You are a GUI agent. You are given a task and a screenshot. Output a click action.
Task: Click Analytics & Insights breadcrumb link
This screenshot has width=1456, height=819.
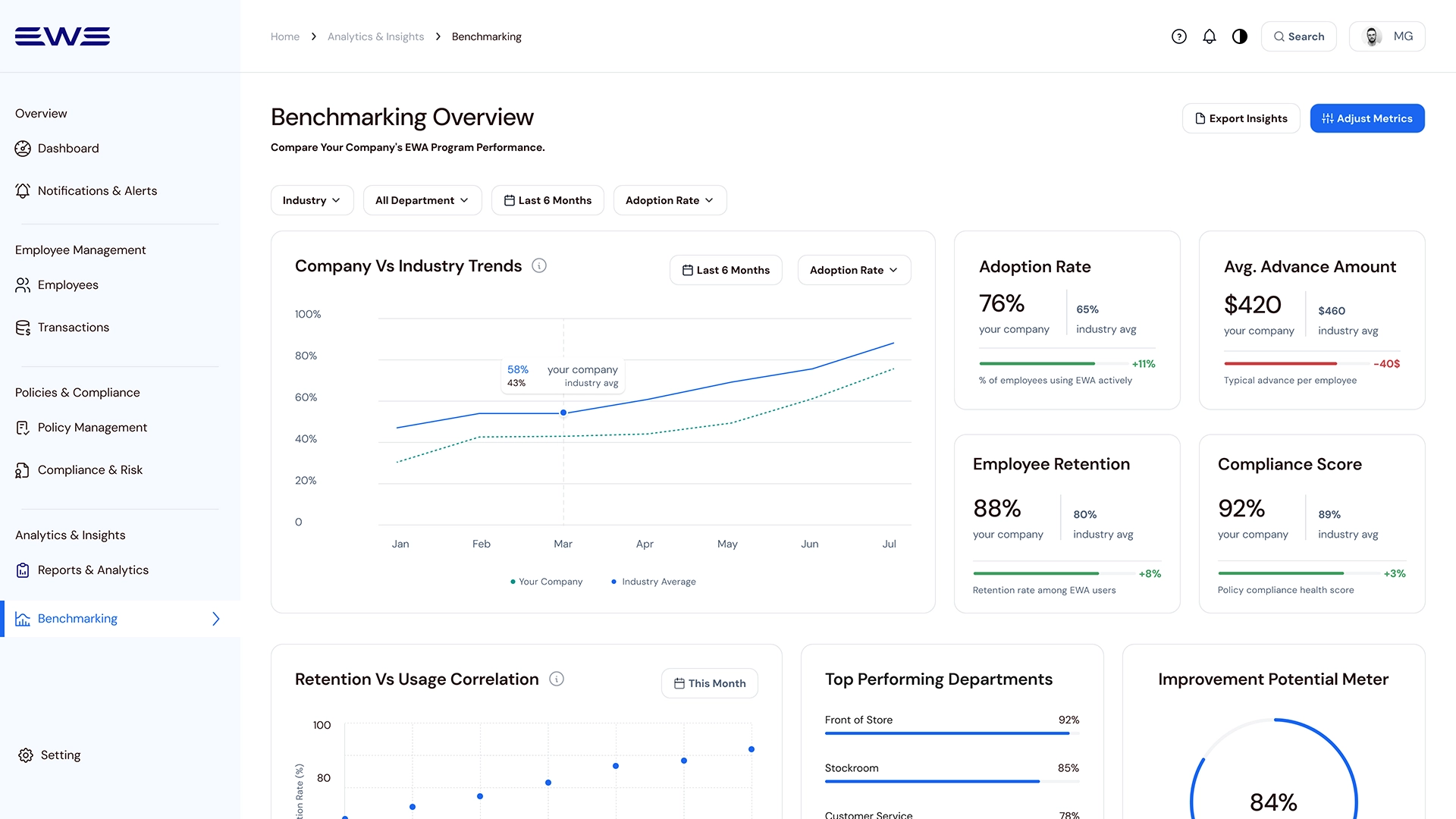(375, 36)
